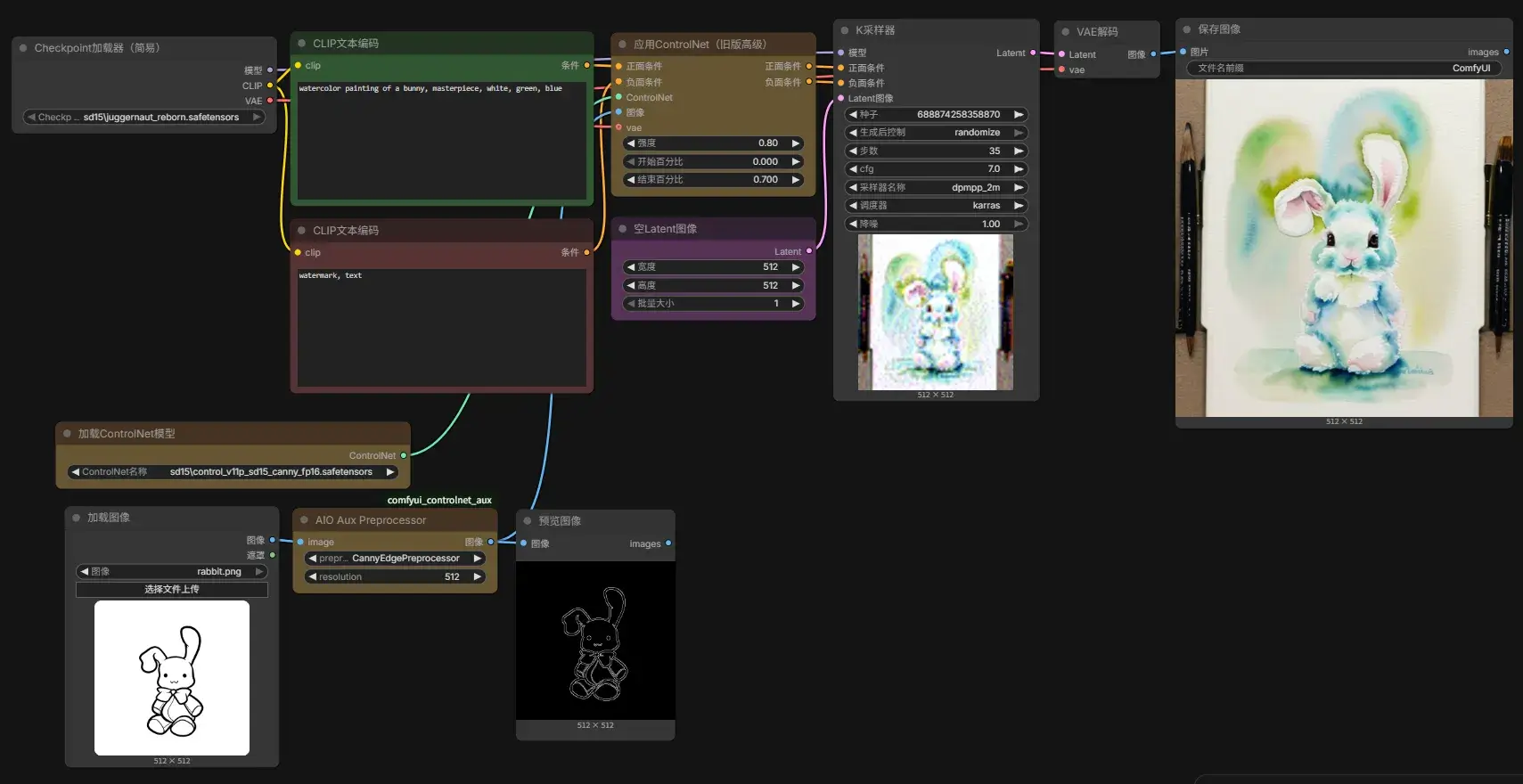Previous checkpoint arrow on Checkpoint加载器 widget

32,118
